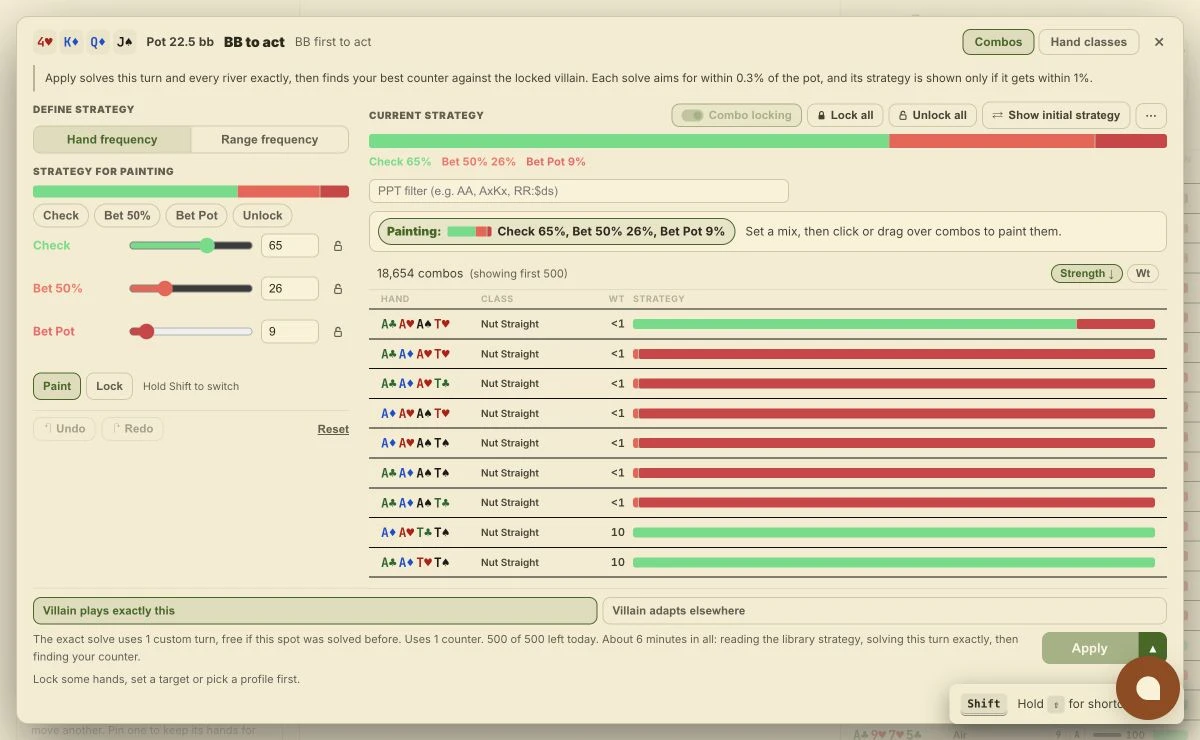Click the Bet 50% frequency slider
Screen dimensions: 1200x740
[191, 289]
